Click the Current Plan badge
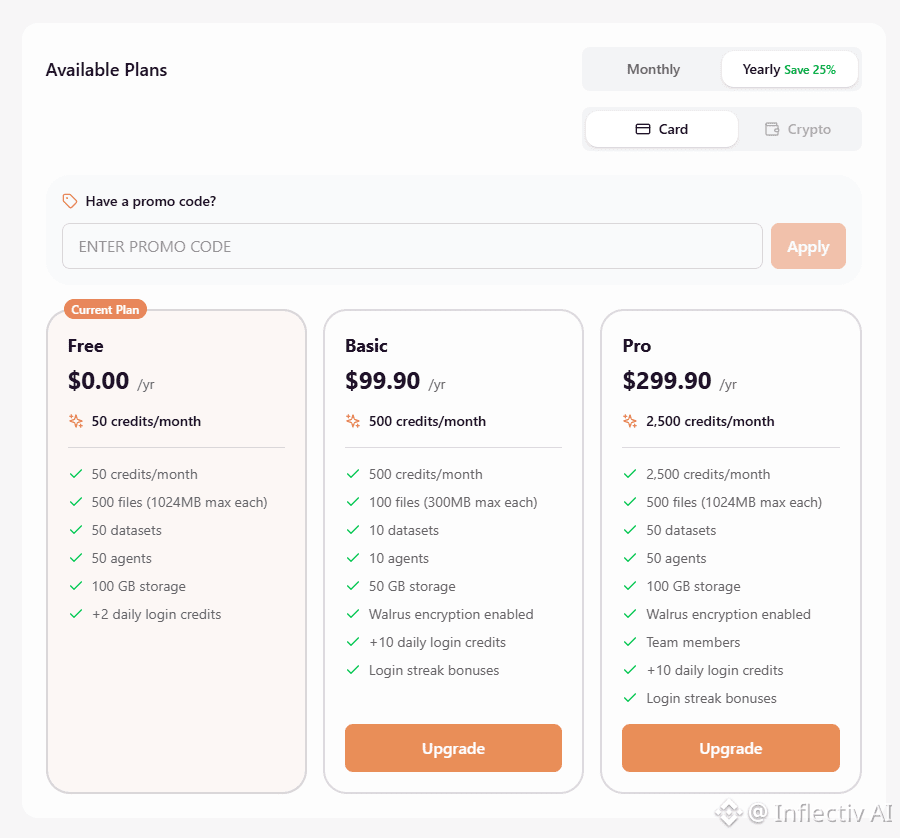This screenshot has width=900, height=838. (105, 310)
